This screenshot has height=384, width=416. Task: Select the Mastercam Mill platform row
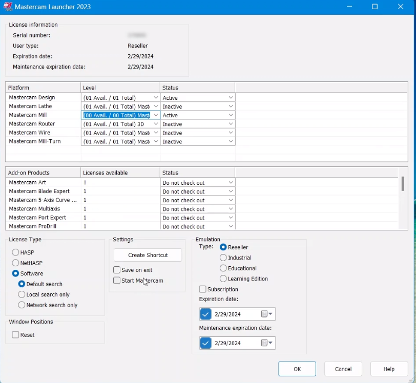[x=28, y=115]
